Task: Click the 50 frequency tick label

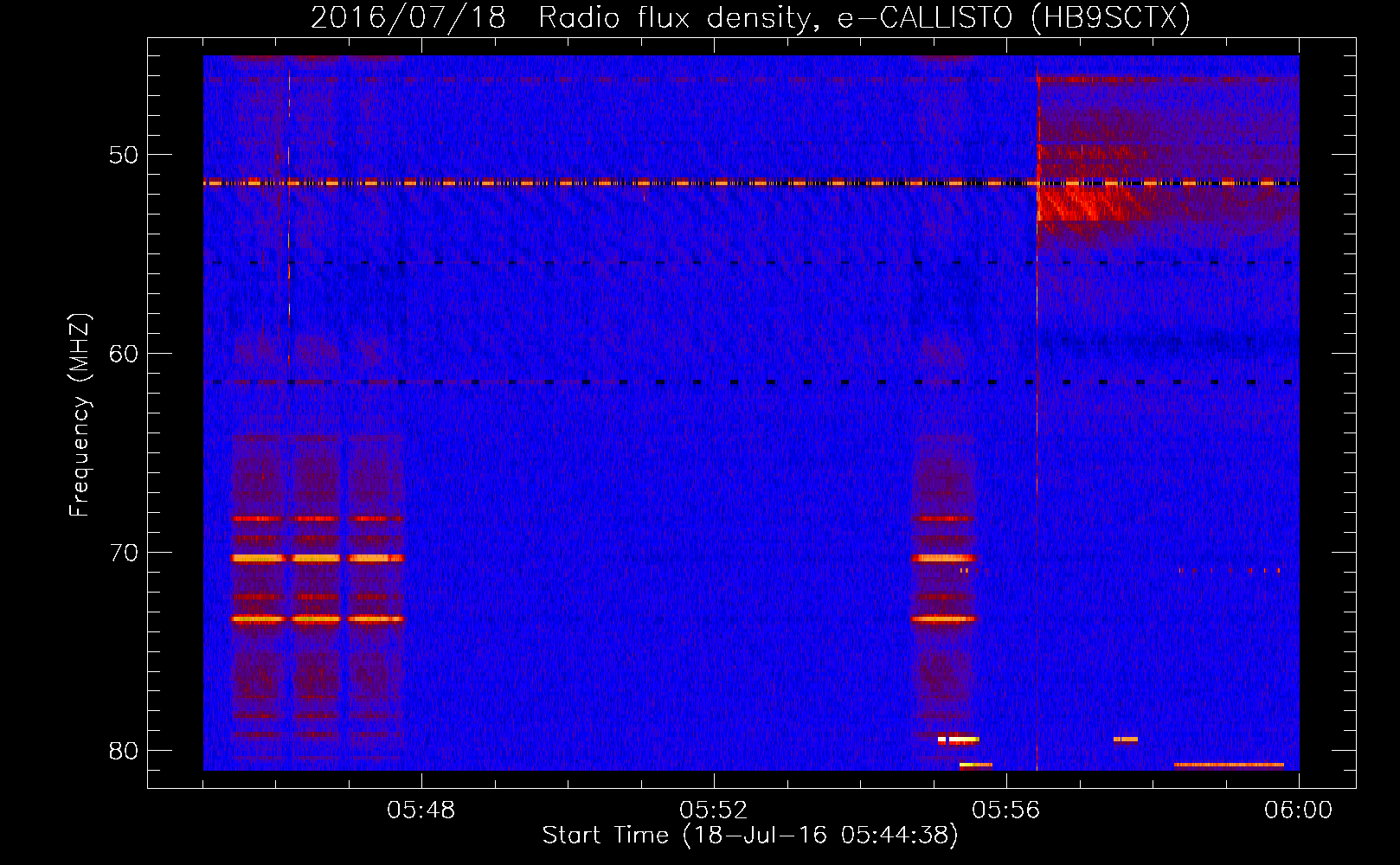Action: click(x=123, y=156)
